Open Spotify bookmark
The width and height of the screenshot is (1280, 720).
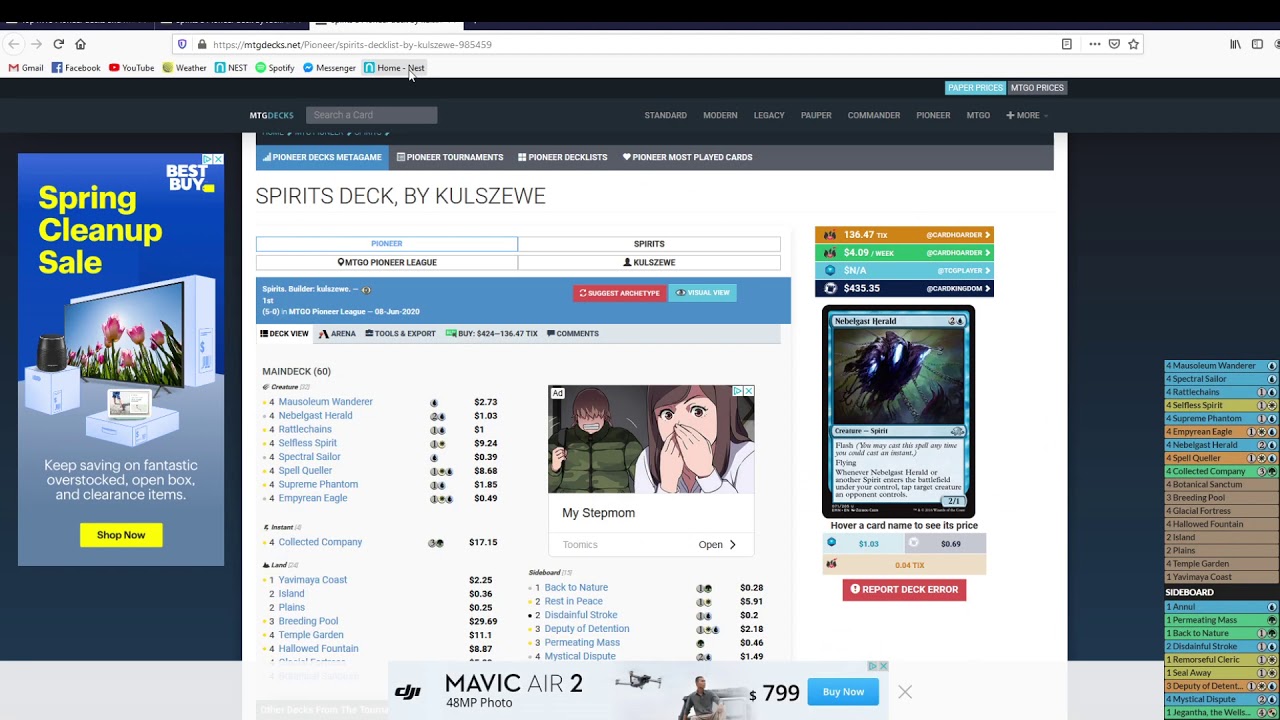pyautogui.click(x=275, y=68)
